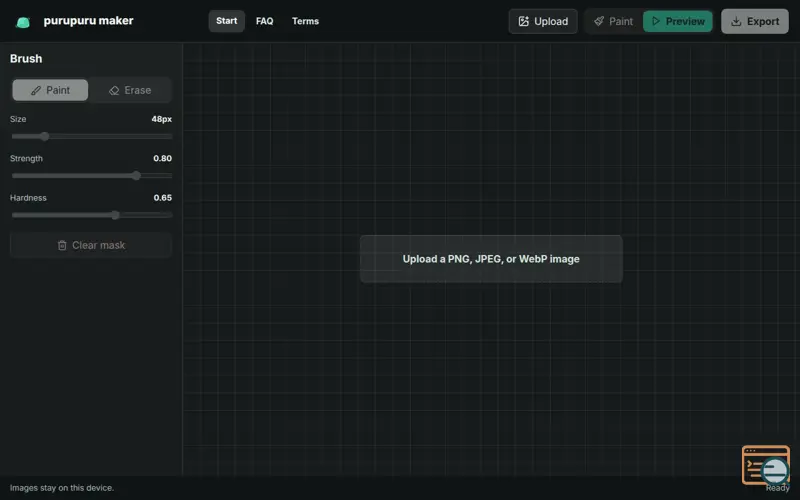
Task: Click the upload image drop area
Action: click(x=491, y=259)
